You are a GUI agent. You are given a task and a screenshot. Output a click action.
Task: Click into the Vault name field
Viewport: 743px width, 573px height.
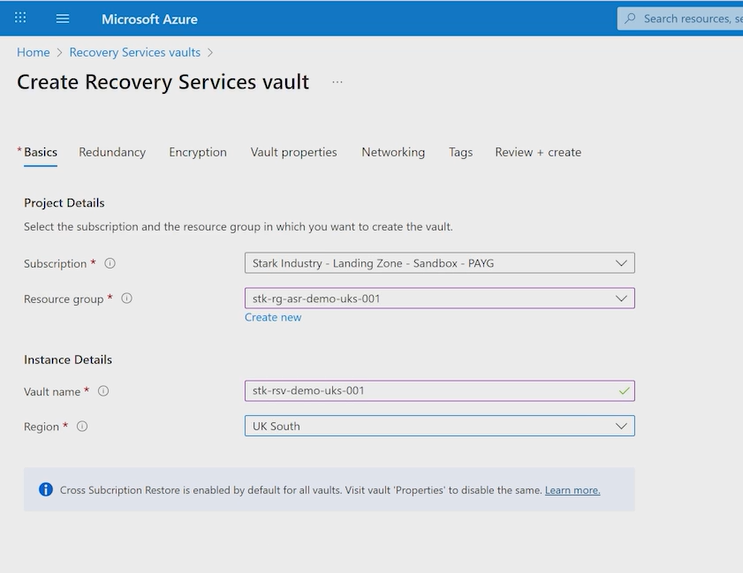[430, 391]
